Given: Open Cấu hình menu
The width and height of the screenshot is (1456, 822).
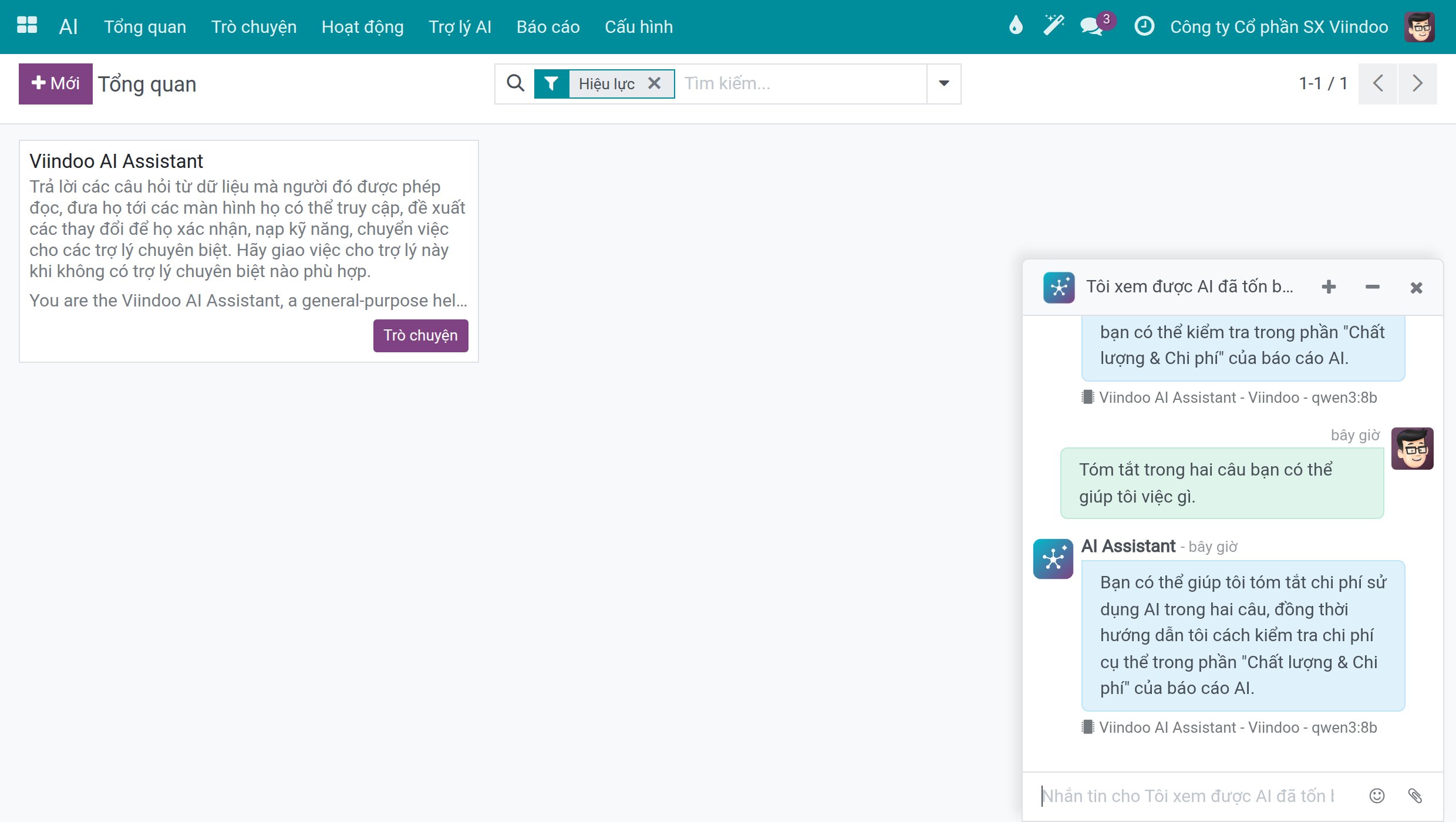Looking at the screenshot, I should [x=639, y=26].
